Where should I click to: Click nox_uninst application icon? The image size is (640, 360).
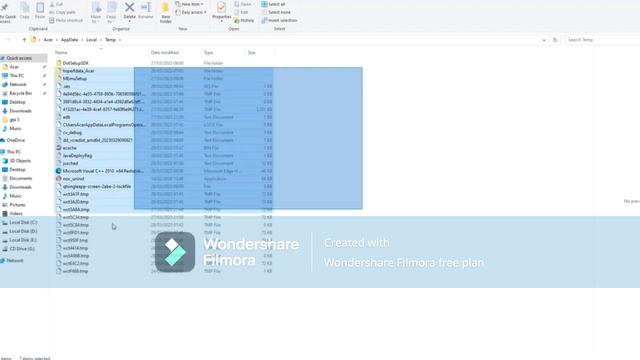(x=58, y=179)
